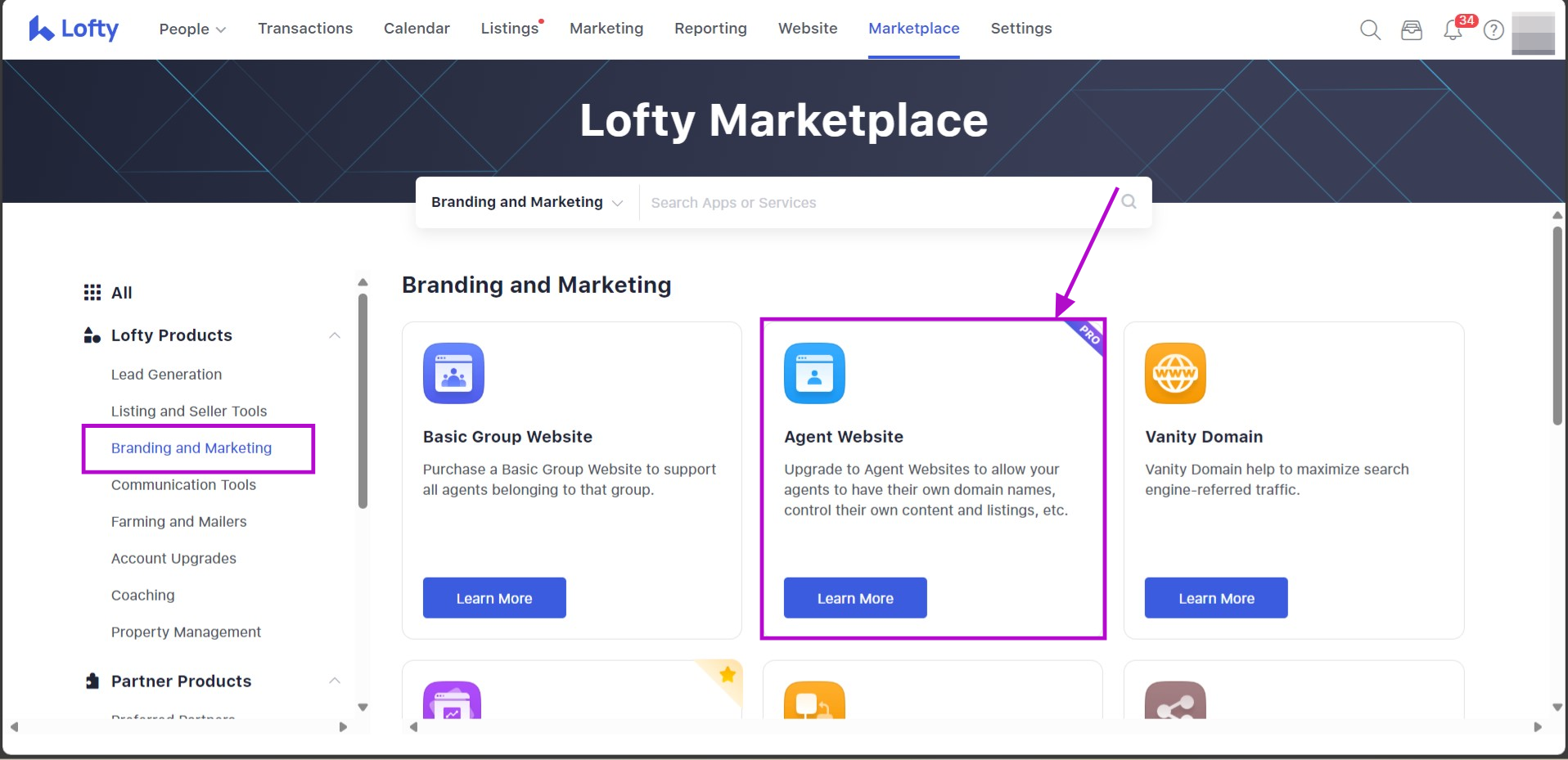Click the sidebar horizontal scroll-right arrow
This screenshot has height=760, width=1568.
[x=343, y=726]
